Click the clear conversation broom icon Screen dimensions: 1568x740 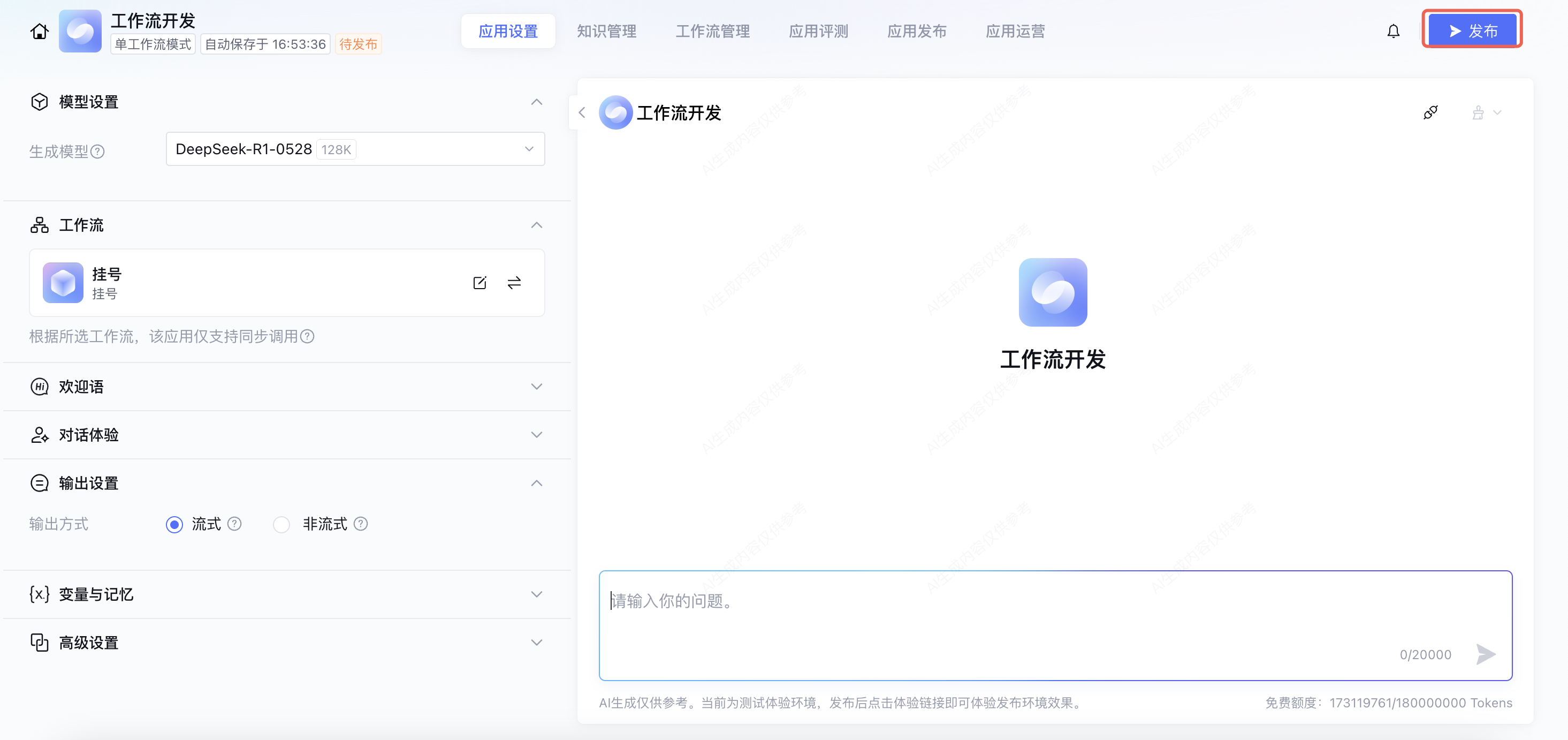click(1478, 112)
